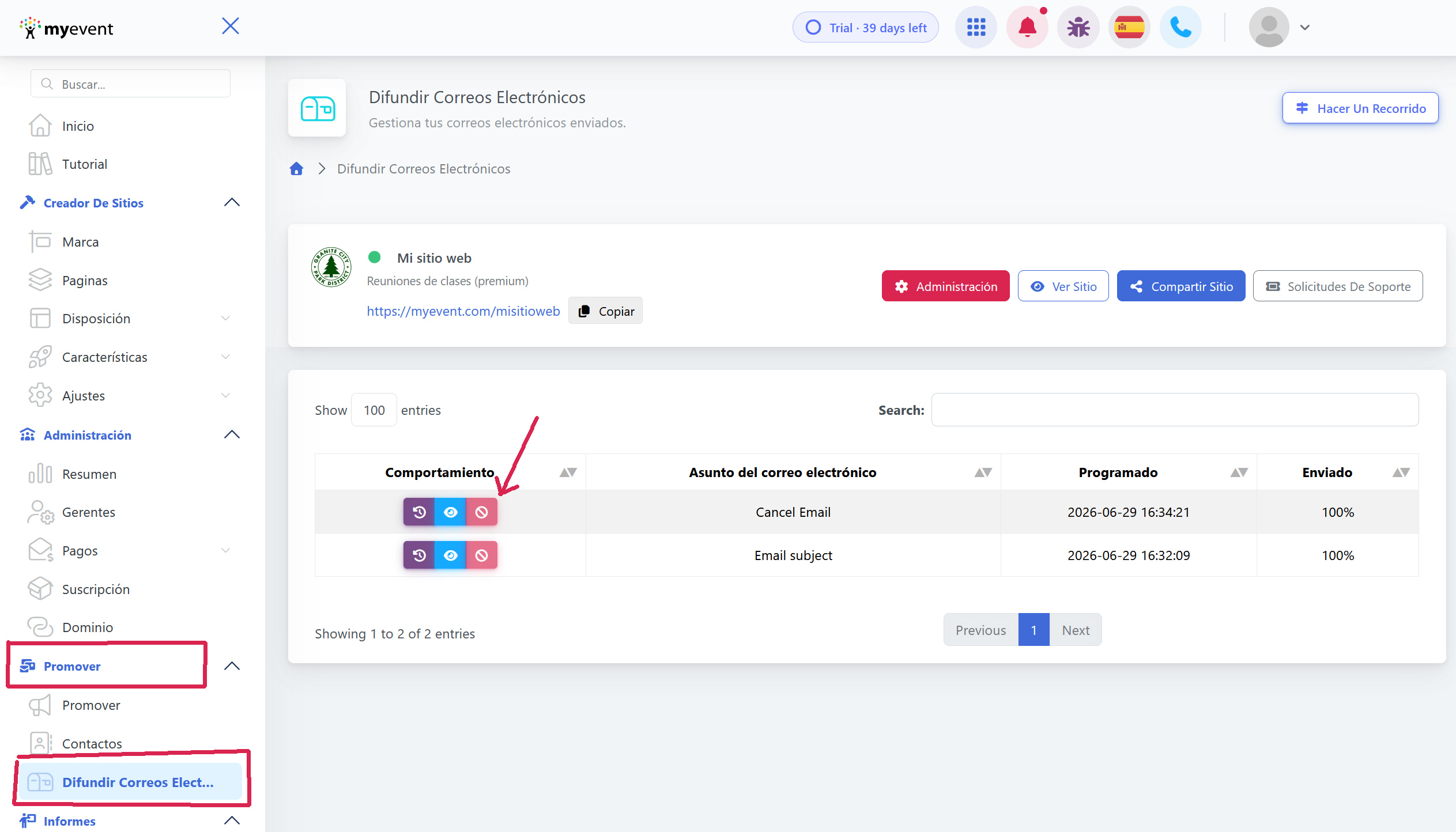This screenshot has height=832, width=1456.
Task: Click the phone contact icon
Action: click(1180, 27)
